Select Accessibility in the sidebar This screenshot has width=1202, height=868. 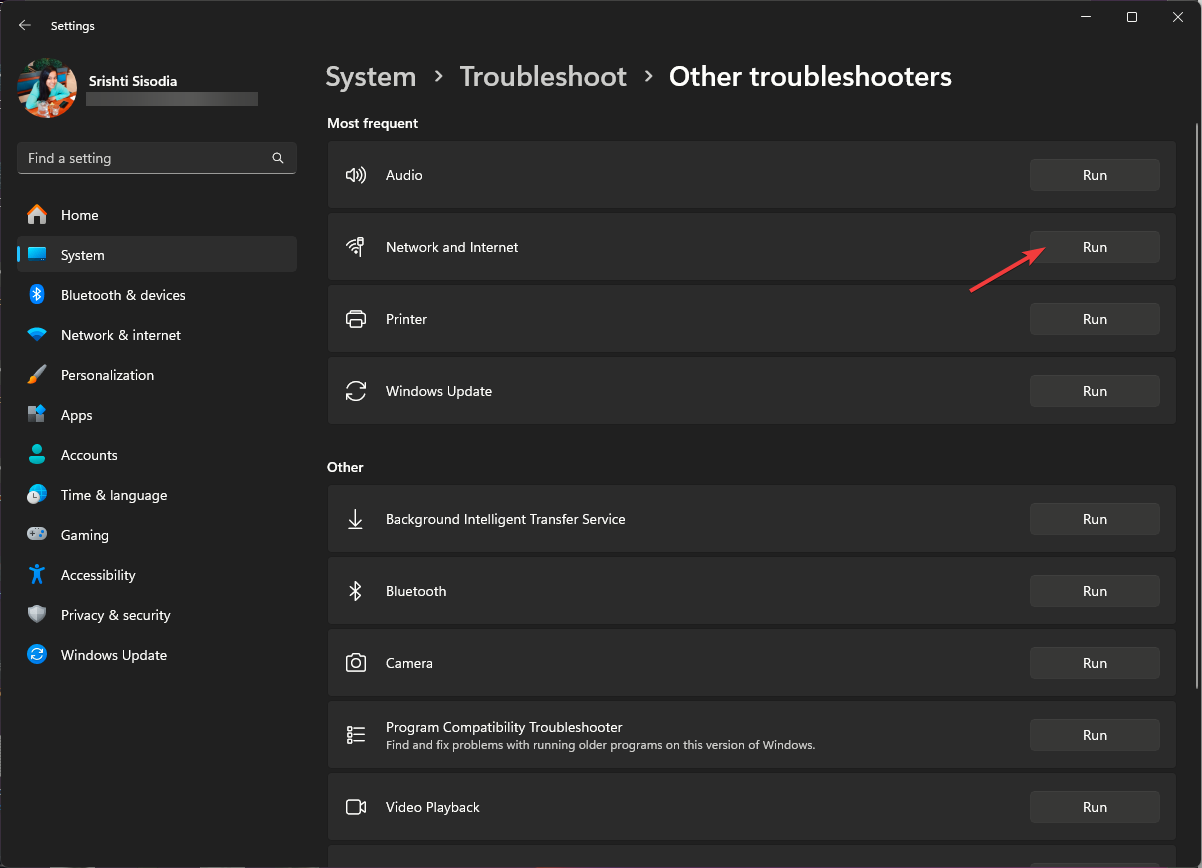point(97,575)
